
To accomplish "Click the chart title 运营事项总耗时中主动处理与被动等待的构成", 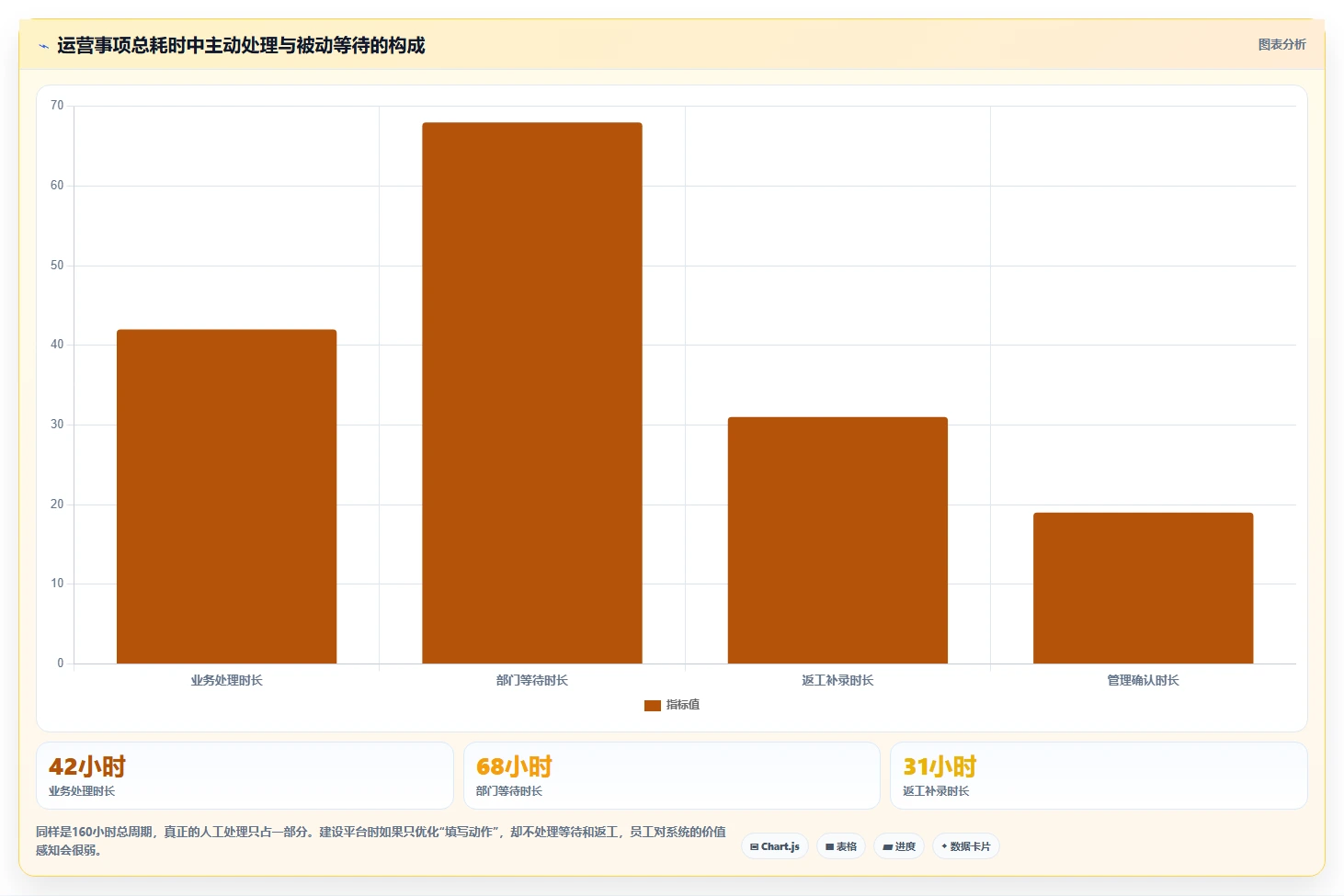I will [x=241, y=45].
